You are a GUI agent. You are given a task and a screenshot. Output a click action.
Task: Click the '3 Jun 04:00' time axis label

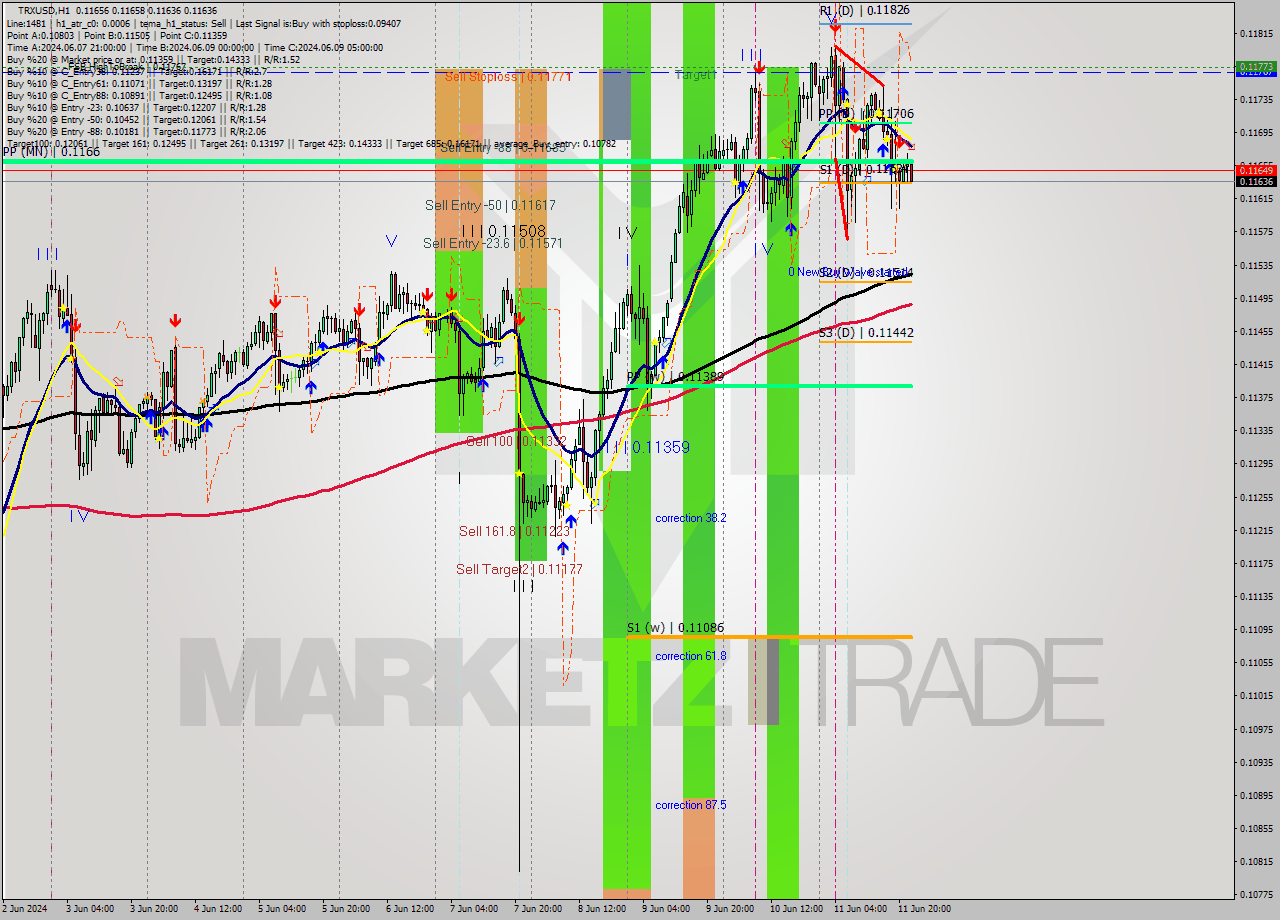click(90, 909)
